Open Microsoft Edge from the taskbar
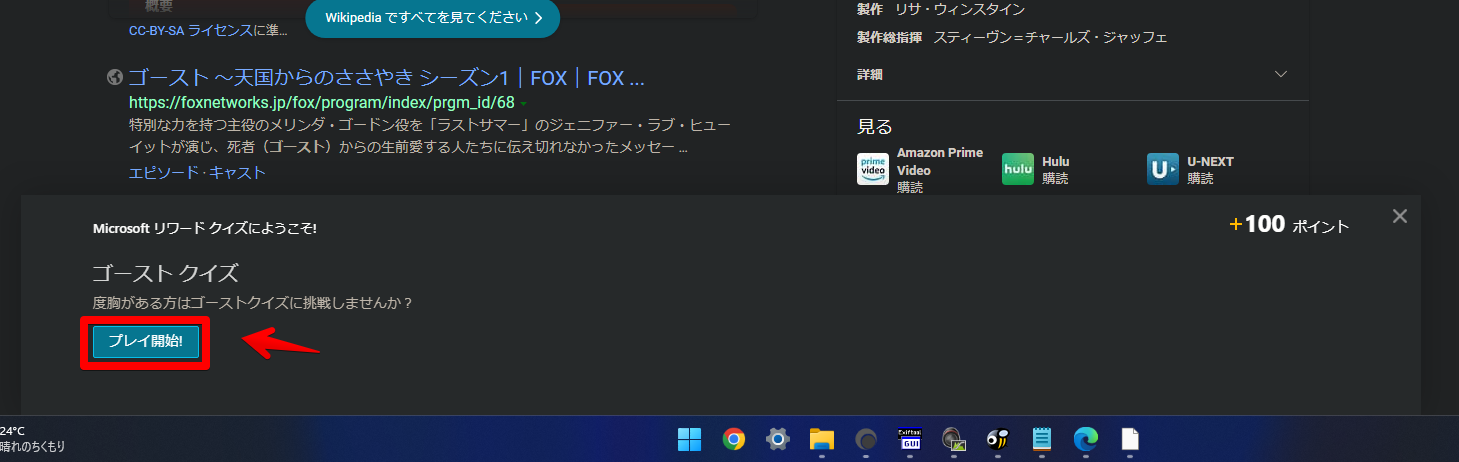Viewport: 1459px width, 462px height. coord(1086,439)
